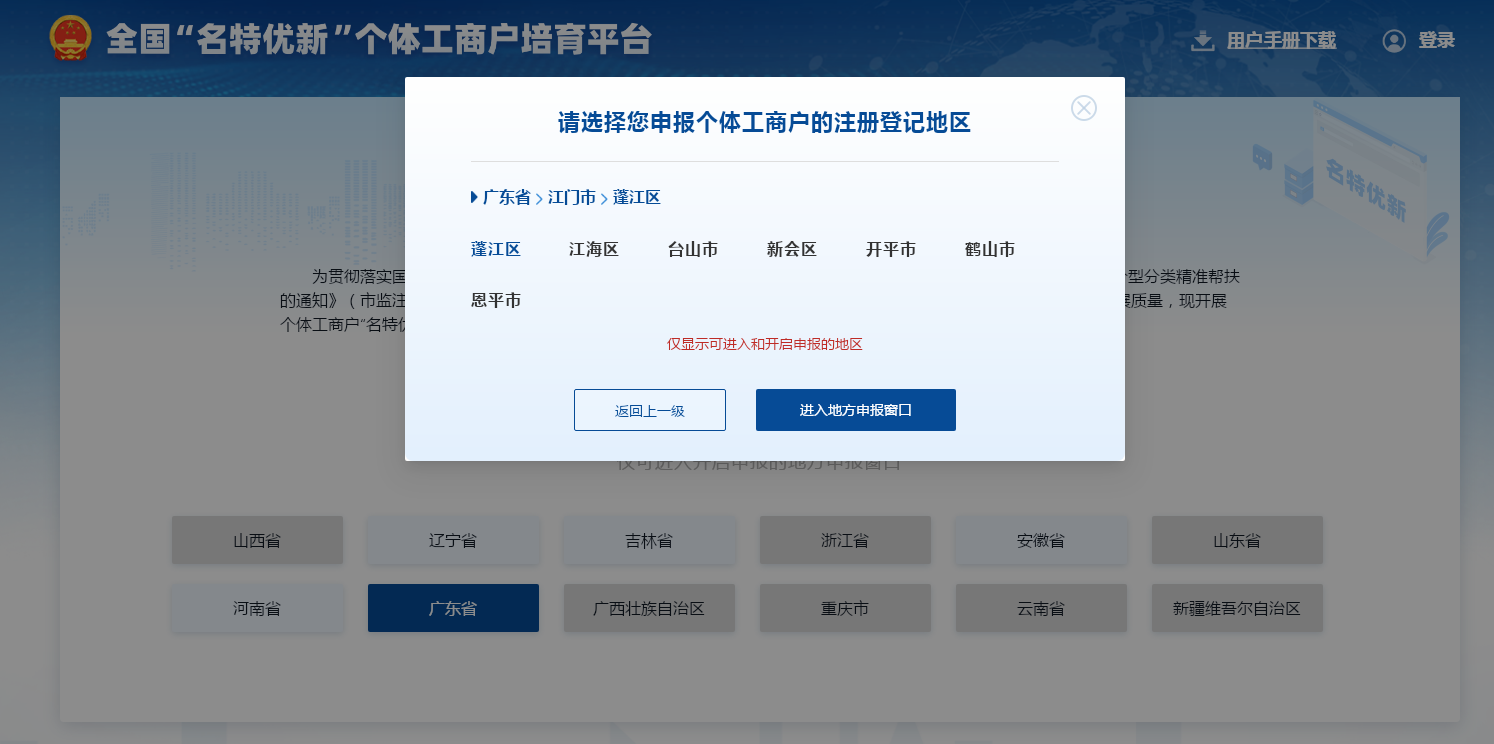Select 鹤山市 district option
The image size is (1494, 744).
coord(988,249)
